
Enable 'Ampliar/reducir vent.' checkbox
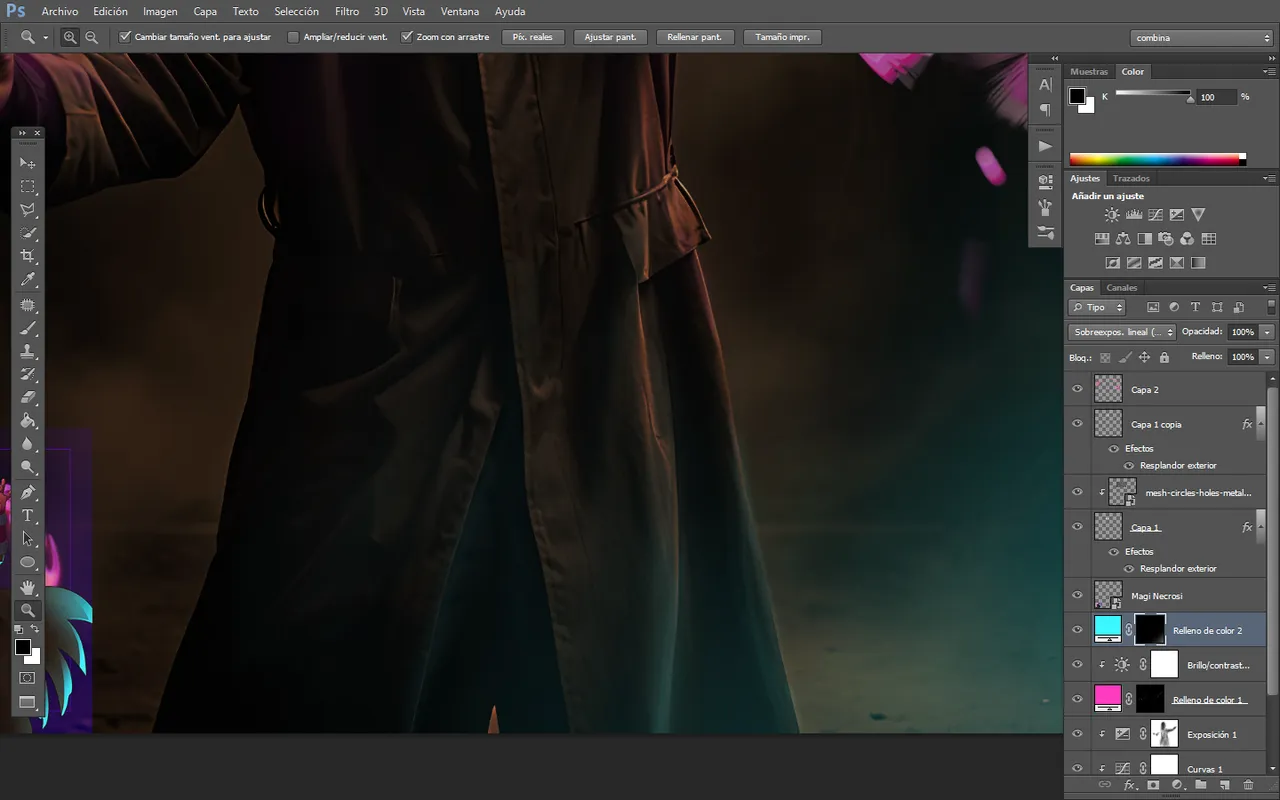[x=293, y=37]
